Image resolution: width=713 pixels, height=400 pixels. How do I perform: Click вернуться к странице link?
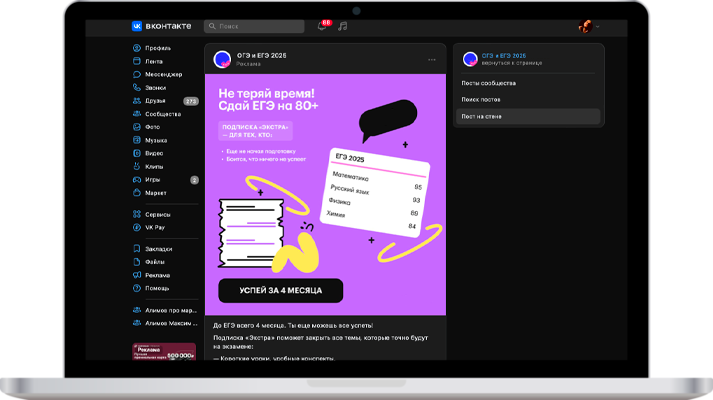point(512,63)
